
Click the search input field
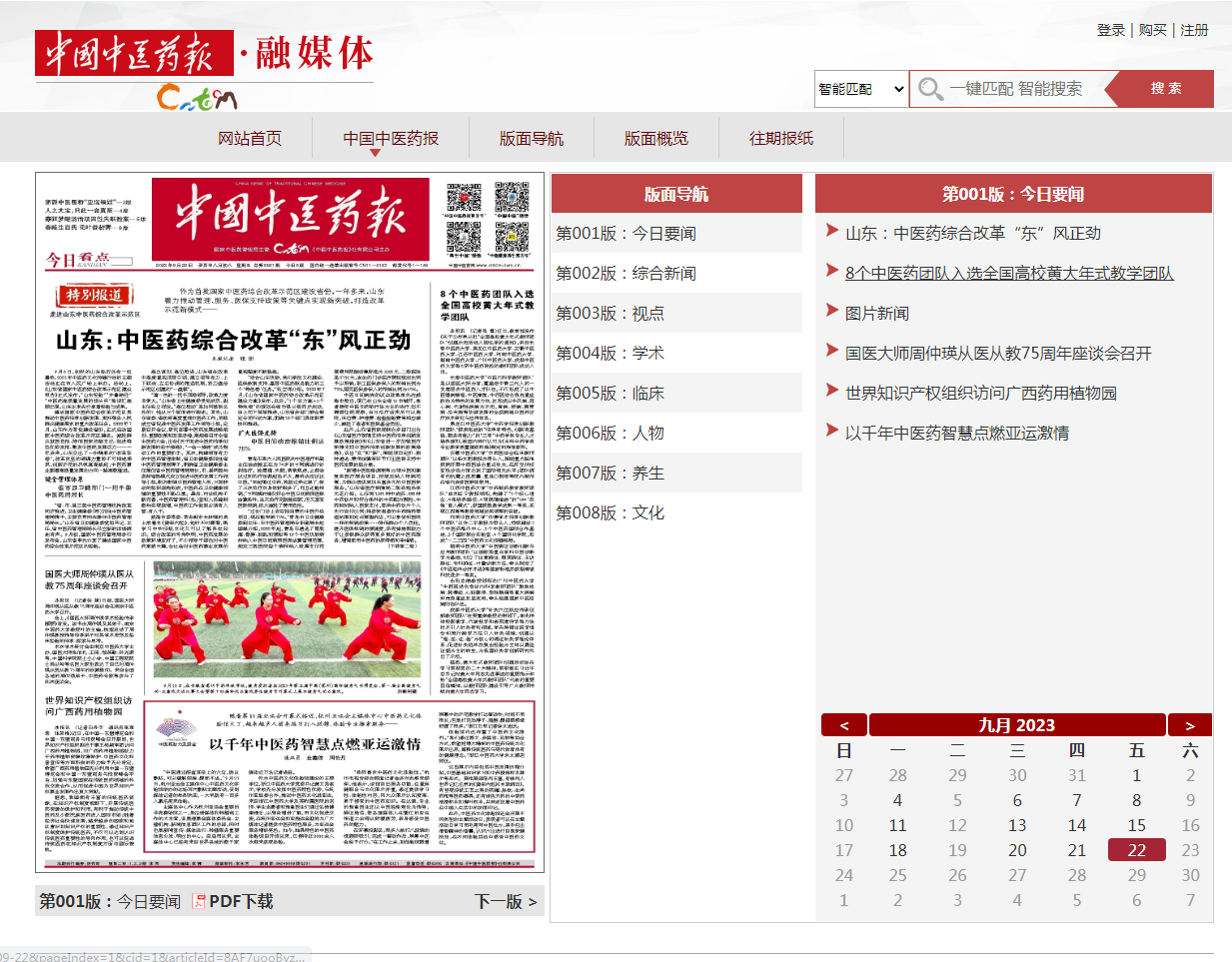[1024, 89]
